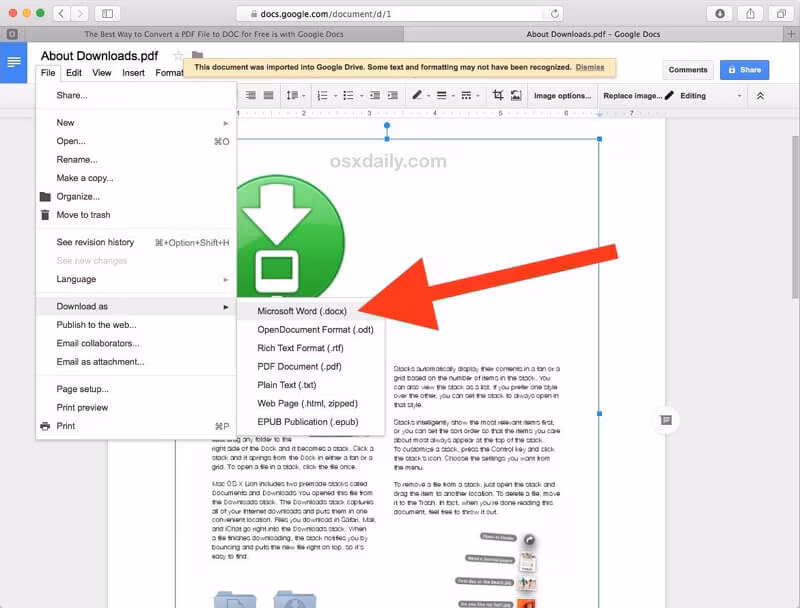Switch to the Convert PDF to DOC tab

tap(214, 34)
